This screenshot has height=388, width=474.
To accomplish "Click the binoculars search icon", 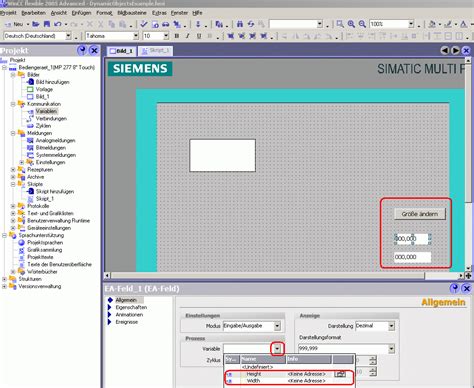I will (240, 24).
